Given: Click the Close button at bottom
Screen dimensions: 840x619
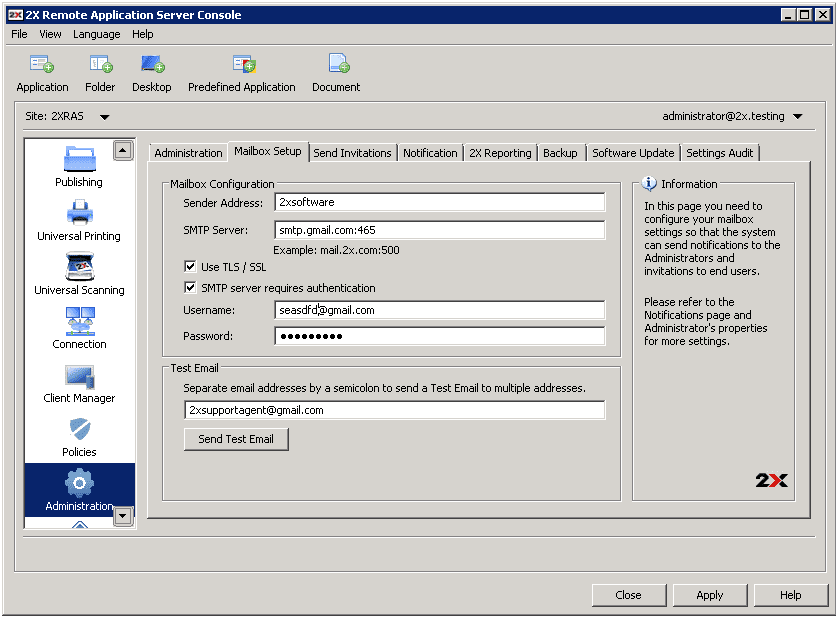Looking at the screenshot, I should tap(629, 595).
